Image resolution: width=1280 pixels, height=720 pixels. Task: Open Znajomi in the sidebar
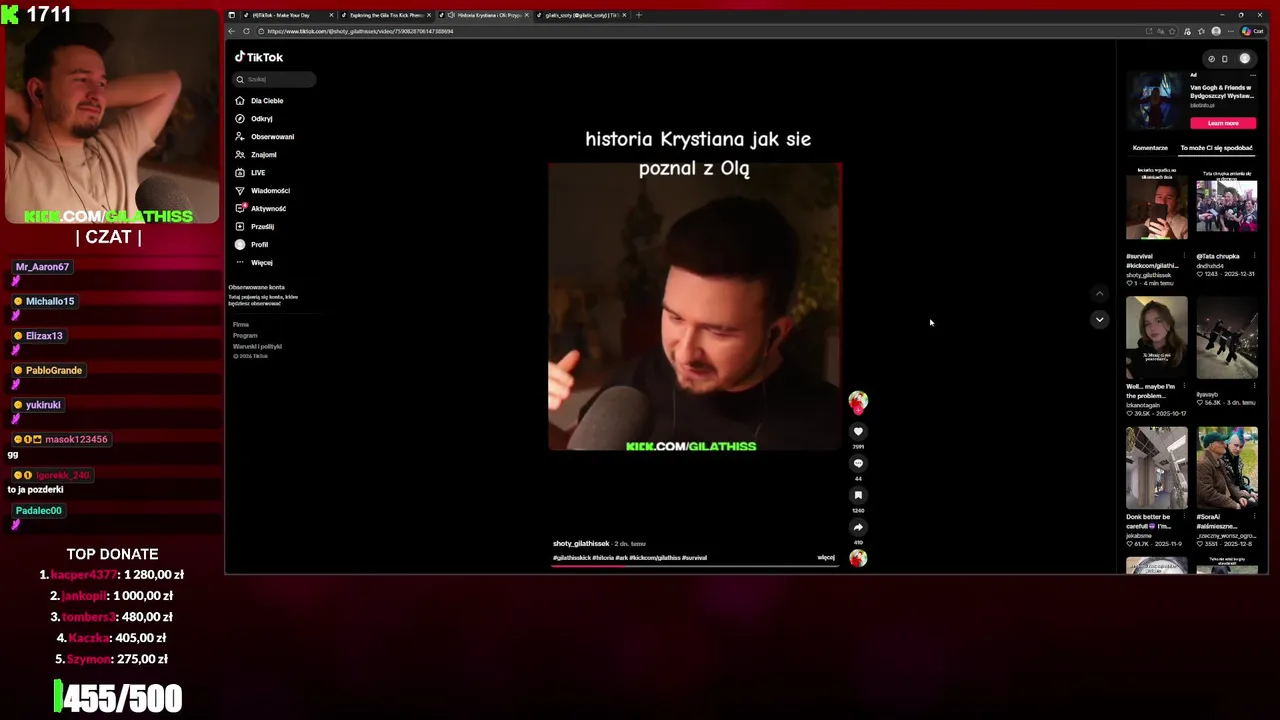click(x=256, y=155)
